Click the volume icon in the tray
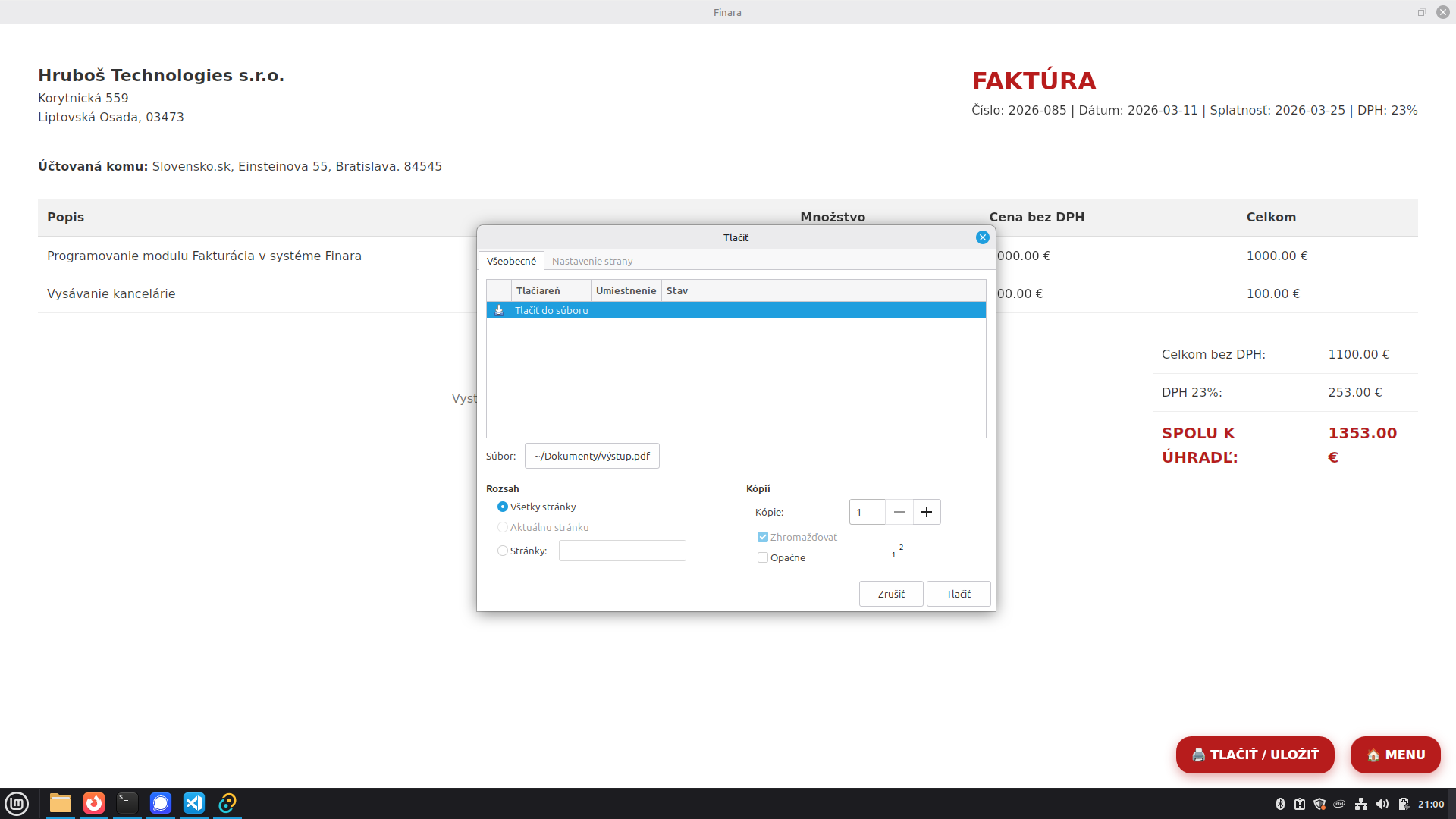Screen dimensions: 1456x819 click(x=1383, y=805)
